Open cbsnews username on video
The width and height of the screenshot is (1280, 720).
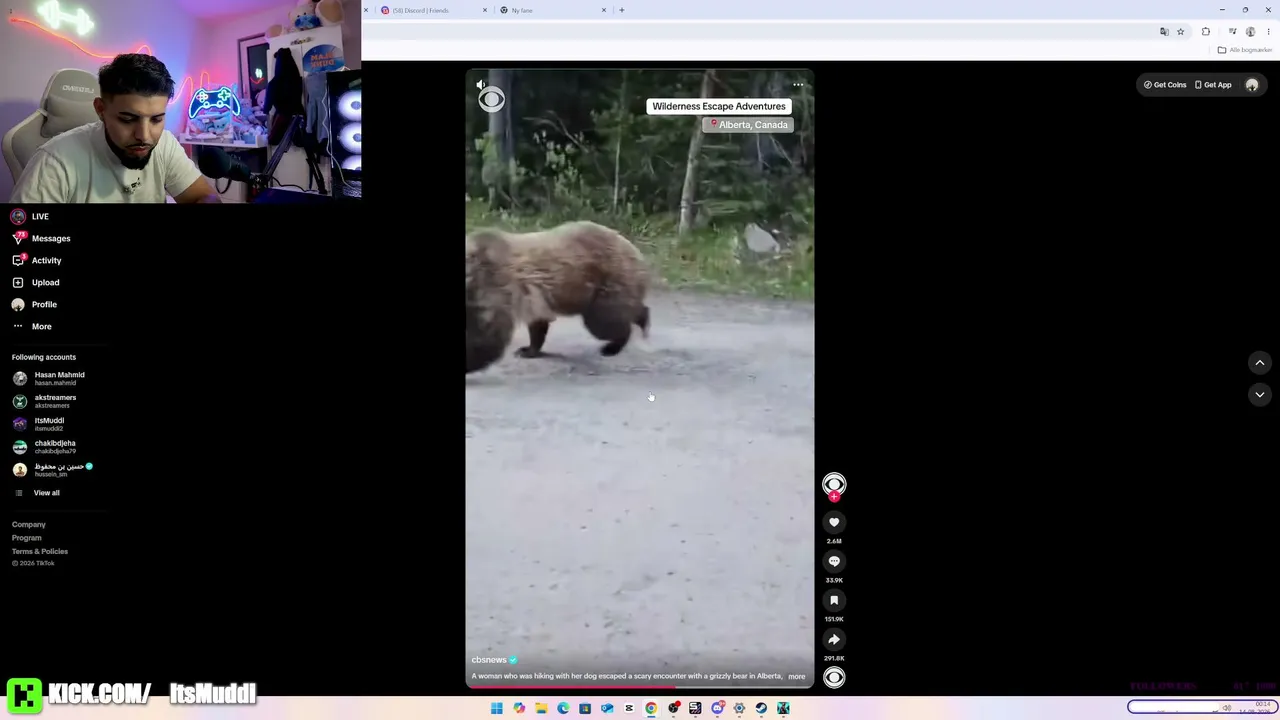pos(489,660)
